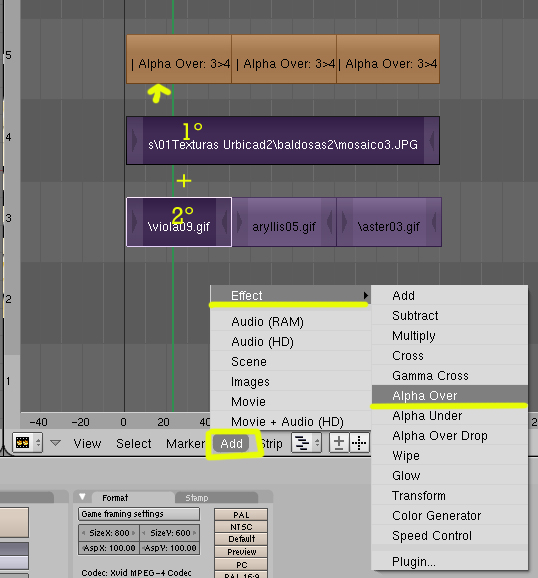
Task: Choose Movie from the Add menu
Action: [x=291, y=401]
